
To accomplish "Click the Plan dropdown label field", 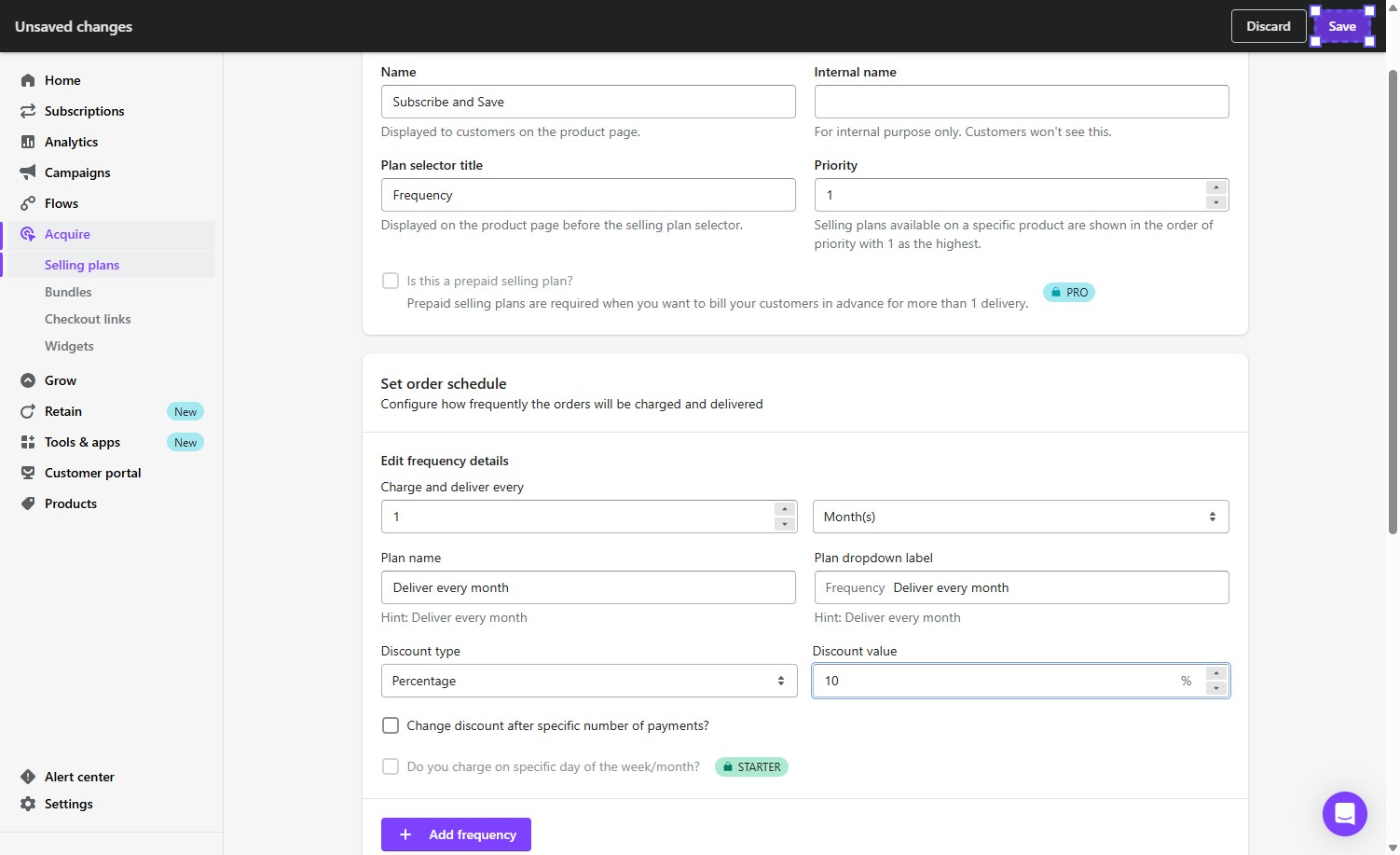I will [1022, 587].
